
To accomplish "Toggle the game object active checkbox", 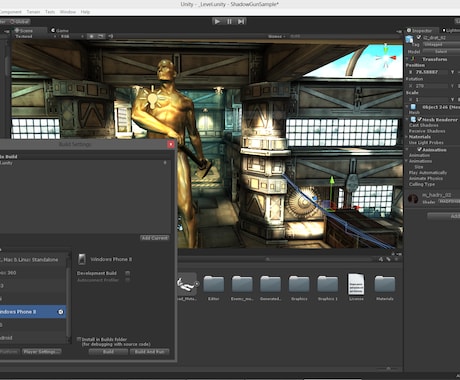I will pos(419,37).
